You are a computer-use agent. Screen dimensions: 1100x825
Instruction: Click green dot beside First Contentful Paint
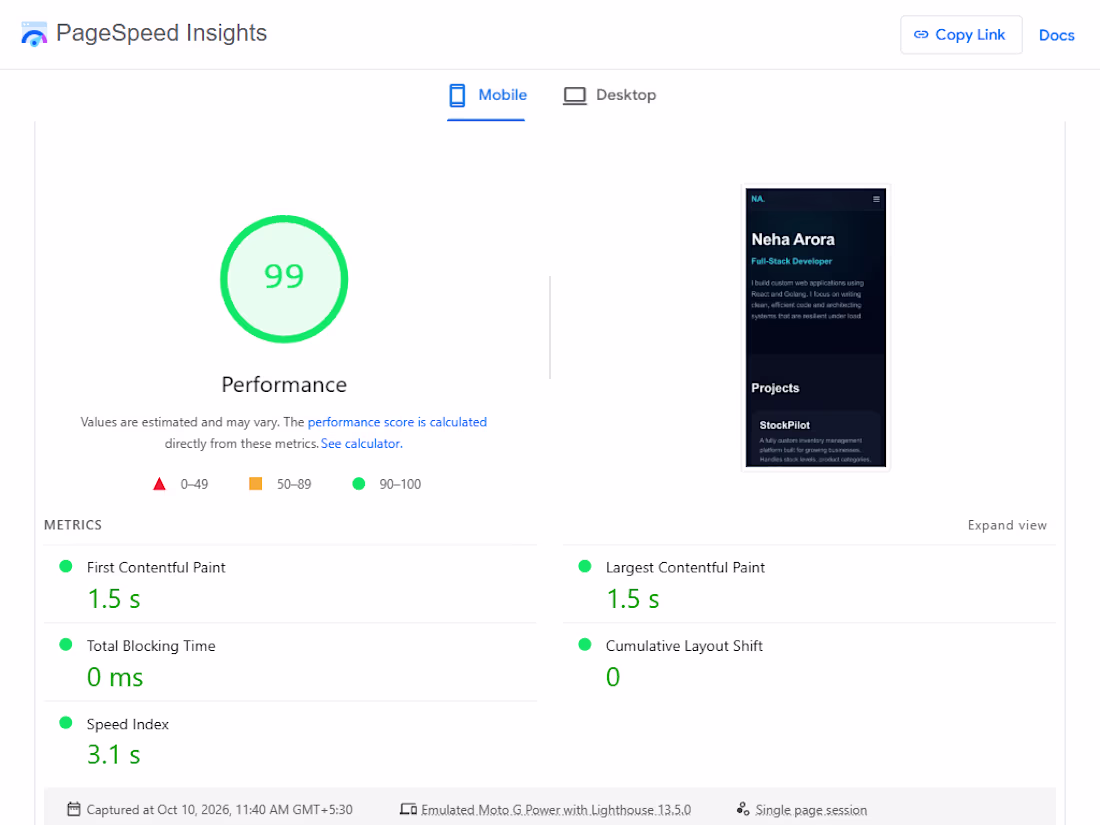(66, 566)
